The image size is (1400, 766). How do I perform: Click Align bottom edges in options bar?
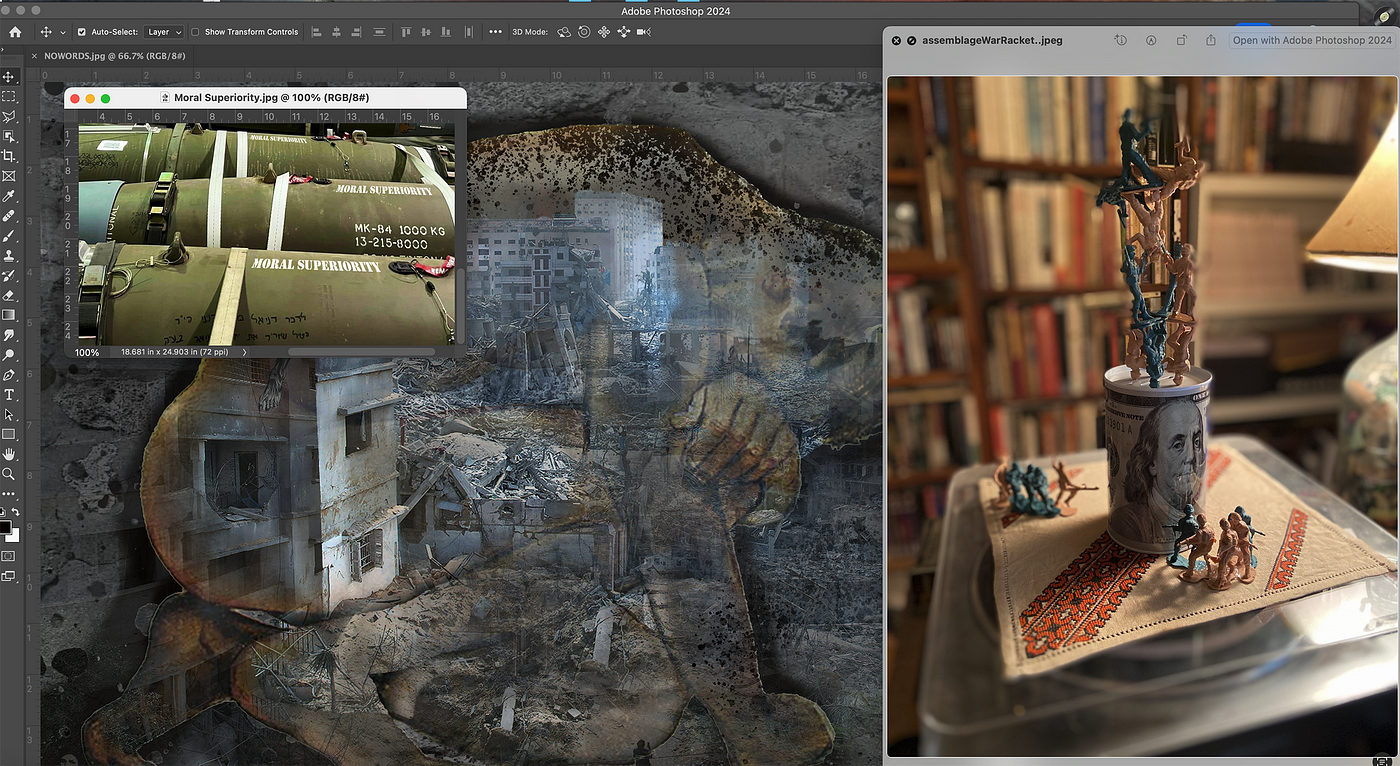pyautogui.click(x=446, y=32)
